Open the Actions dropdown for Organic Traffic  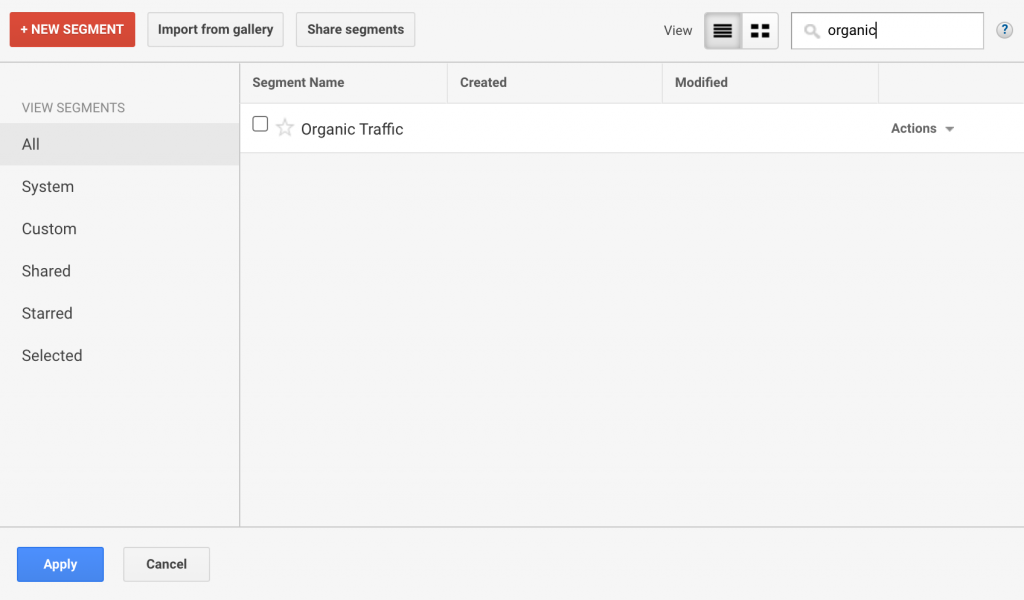[x=922, y=129]
